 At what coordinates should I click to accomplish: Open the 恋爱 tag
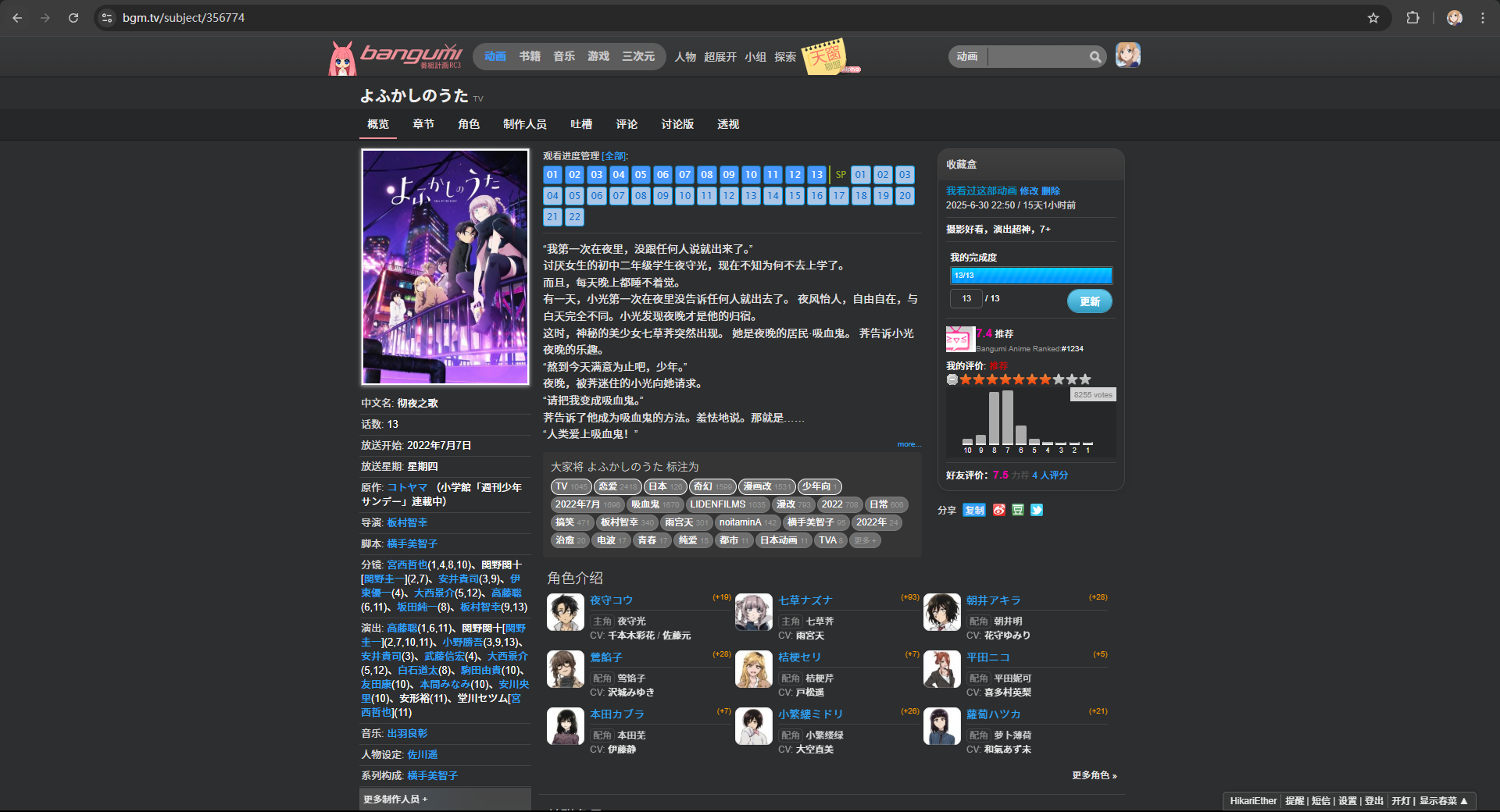tap(617, 486)
